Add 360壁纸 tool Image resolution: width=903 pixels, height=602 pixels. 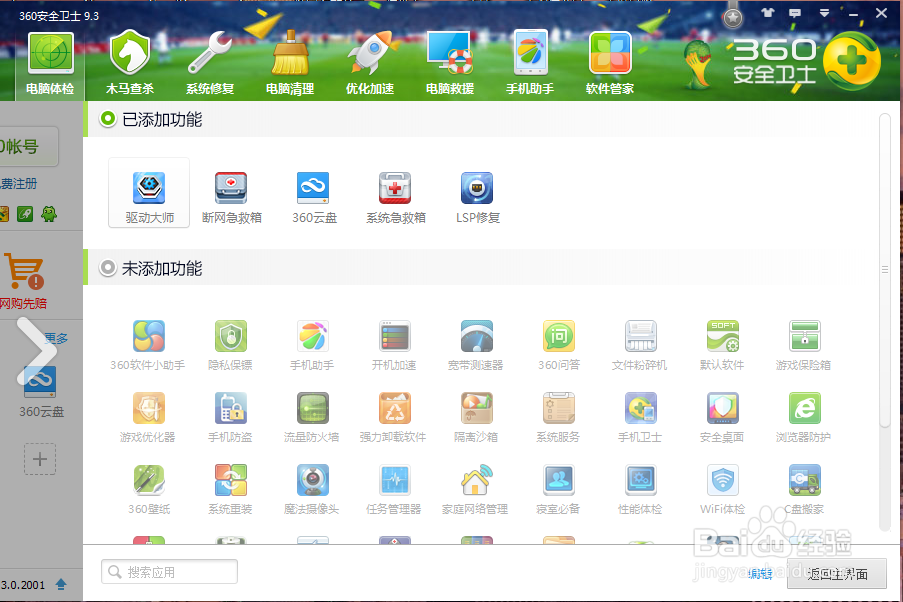coord(149,489)
